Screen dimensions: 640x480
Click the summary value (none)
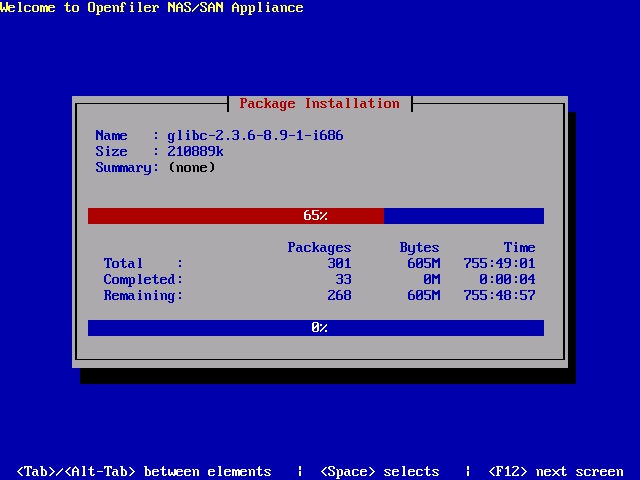point(191,167)
